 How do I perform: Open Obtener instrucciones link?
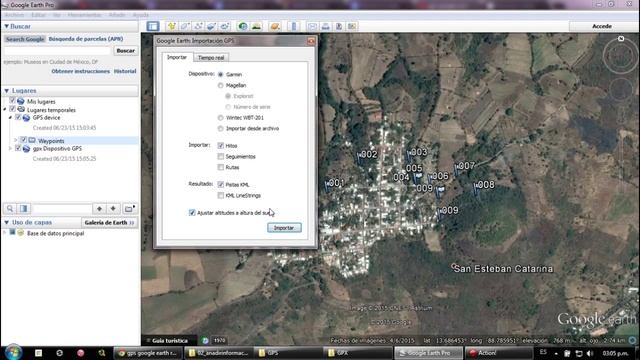tap(80, 71)
